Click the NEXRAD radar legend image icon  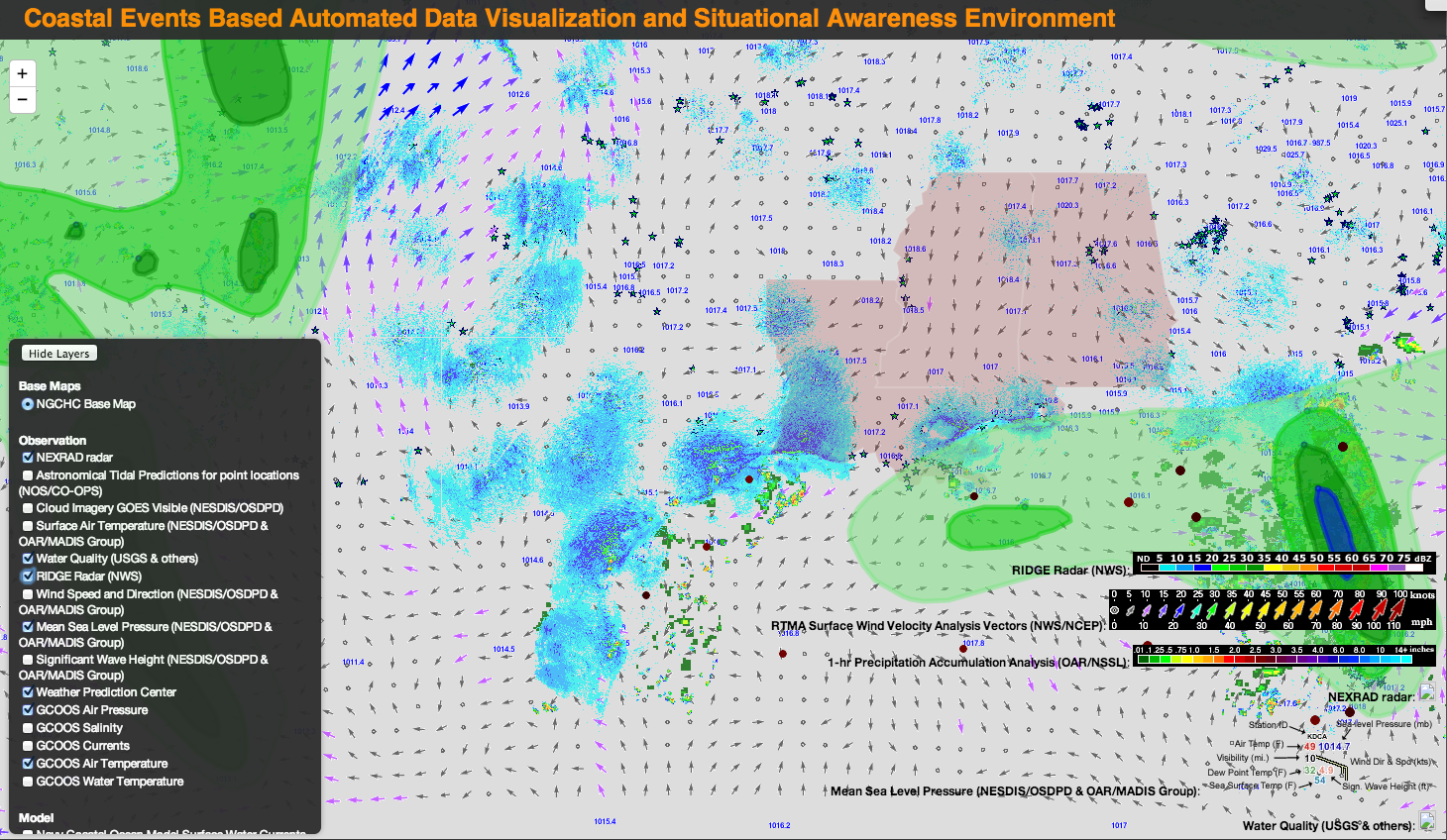(1426, 693)
